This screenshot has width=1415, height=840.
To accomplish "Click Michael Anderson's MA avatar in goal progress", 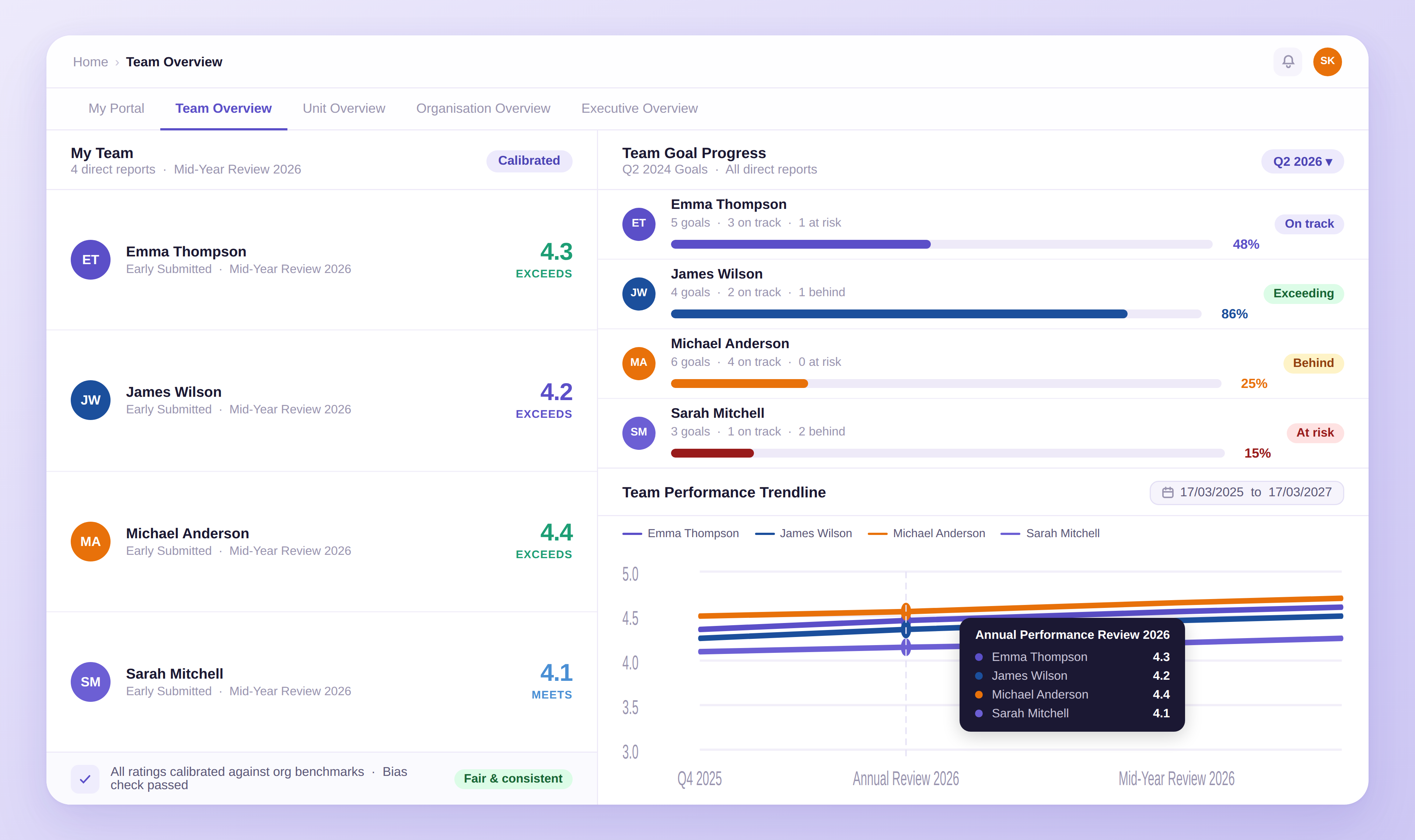I will coord(639,363).
